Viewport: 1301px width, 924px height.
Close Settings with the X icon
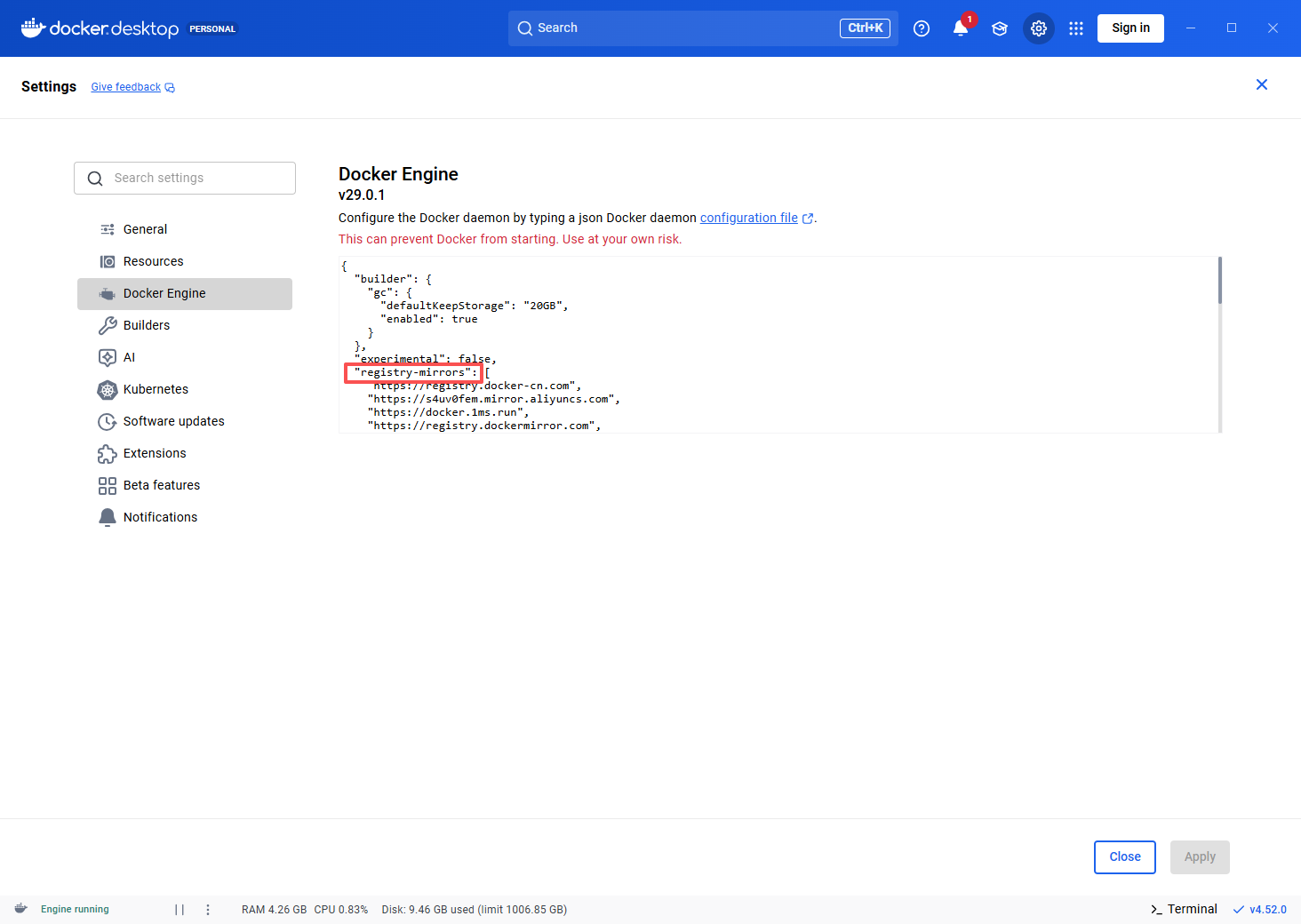1262,84
